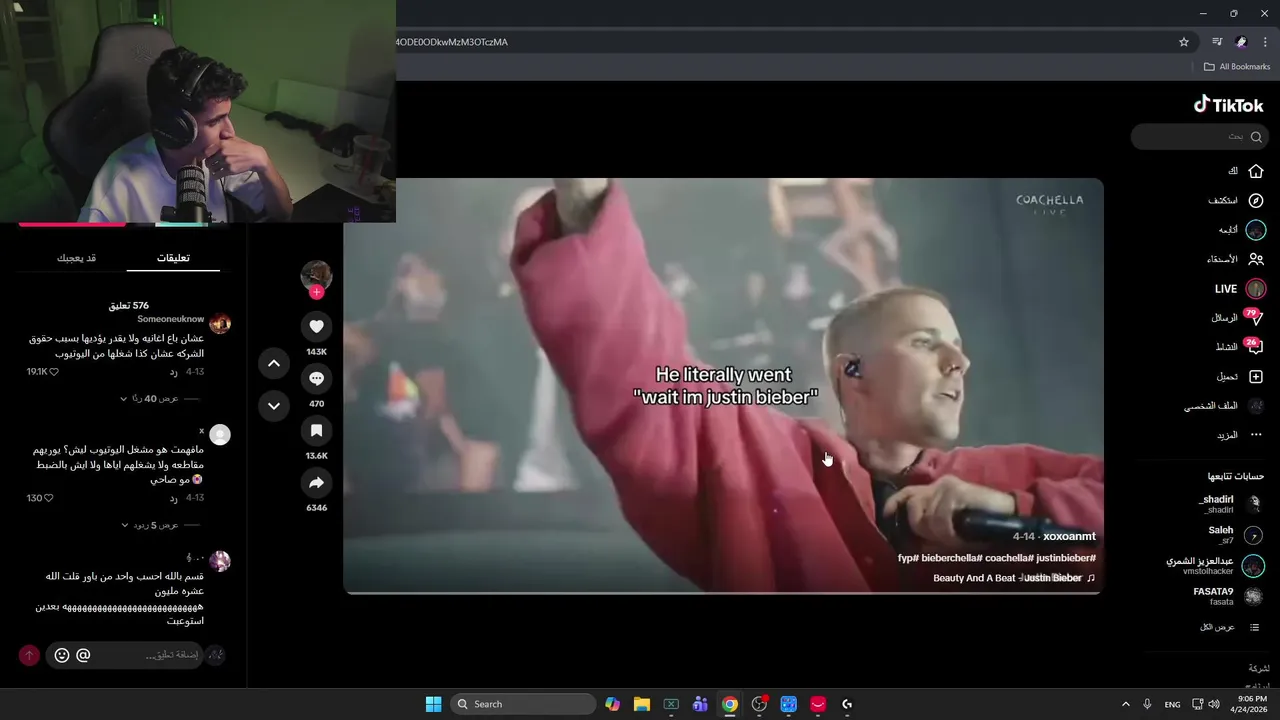The height and width of the screenshot is (720, 1280).
Task: Bookmark the video with the save icon
Action: point(316,430)
